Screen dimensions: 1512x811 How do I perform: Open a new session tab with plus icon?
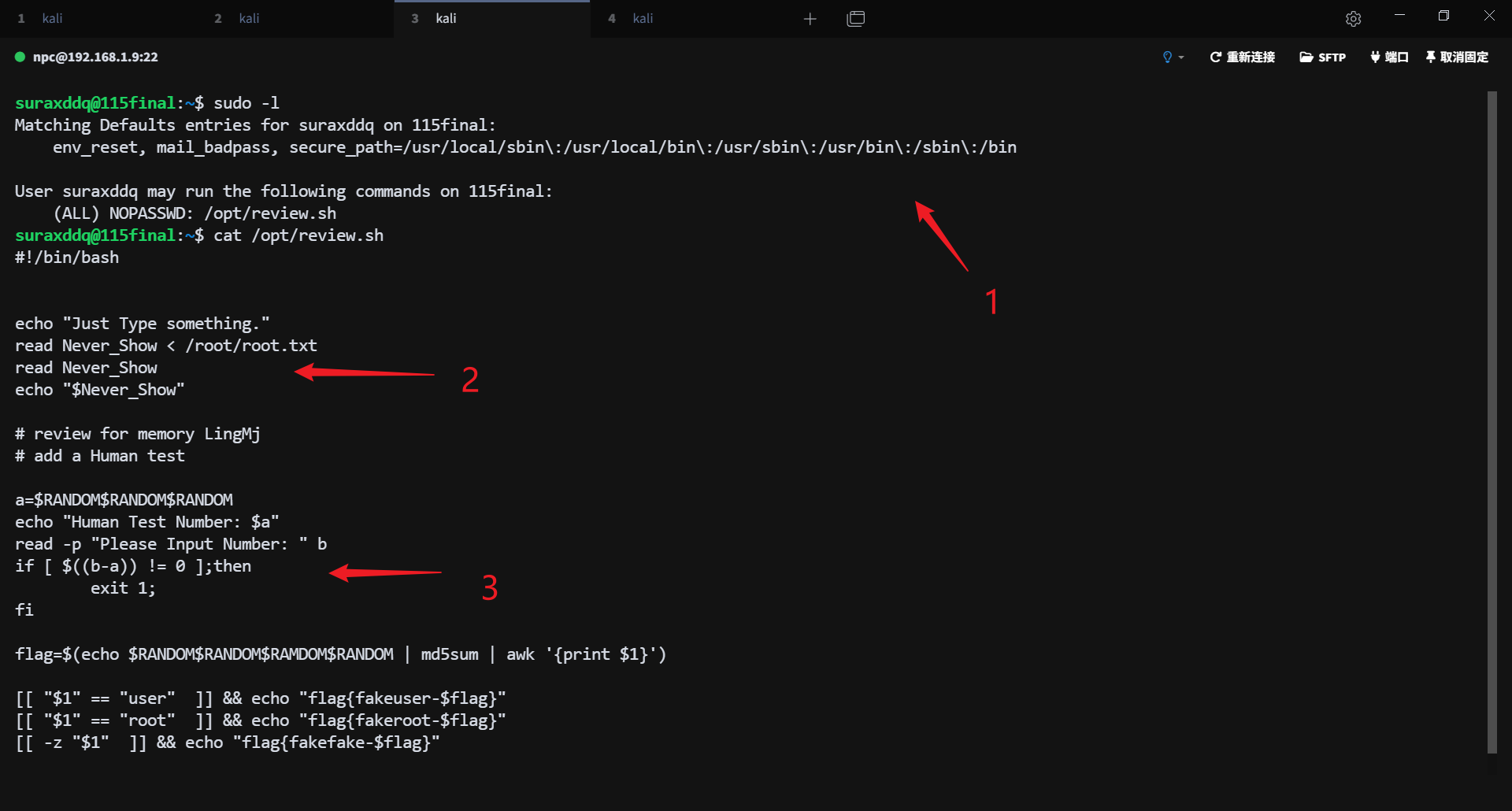pos(810,19)
